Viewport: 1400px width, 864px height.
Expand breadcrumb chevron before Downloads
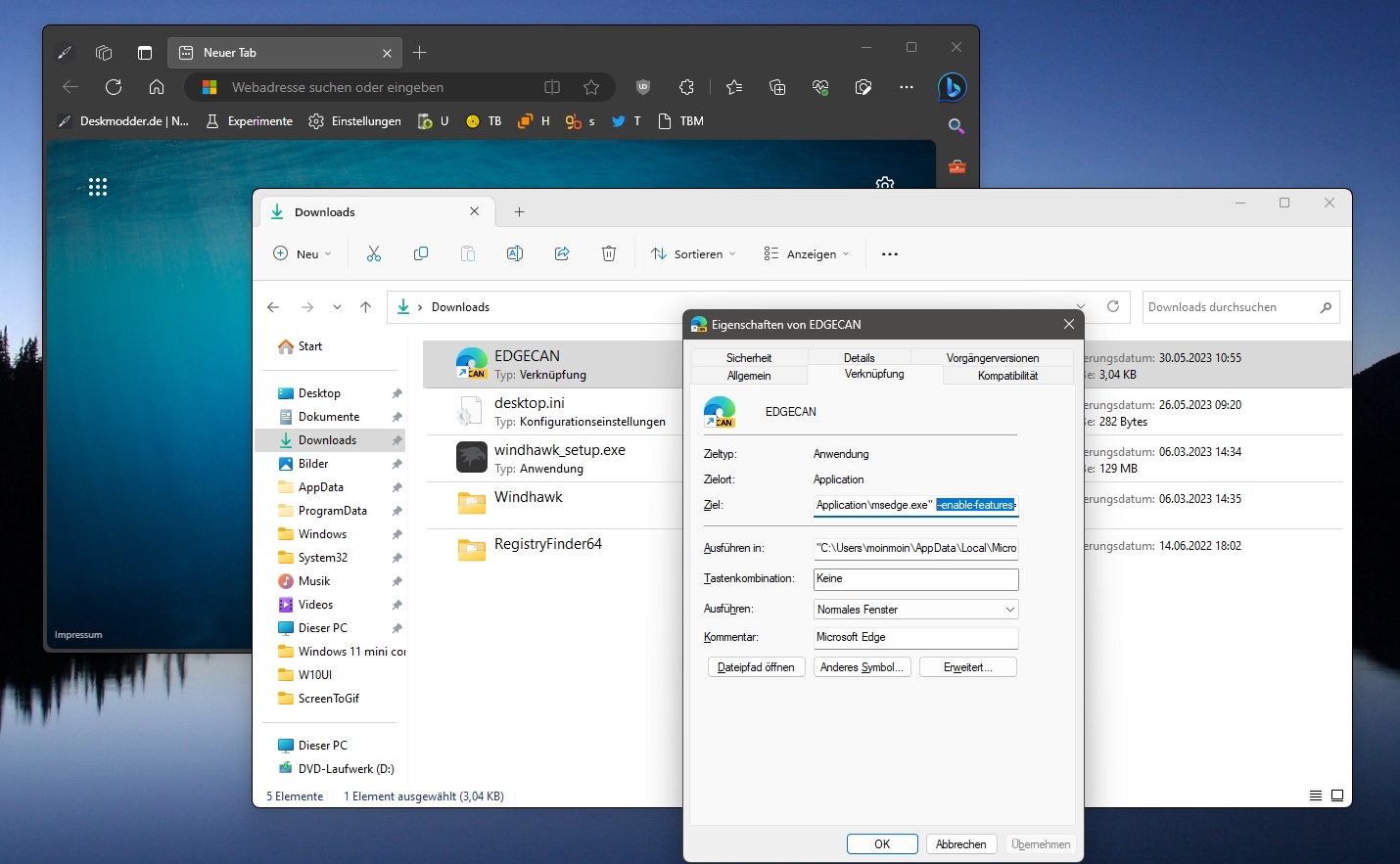[x=420, y=307]
